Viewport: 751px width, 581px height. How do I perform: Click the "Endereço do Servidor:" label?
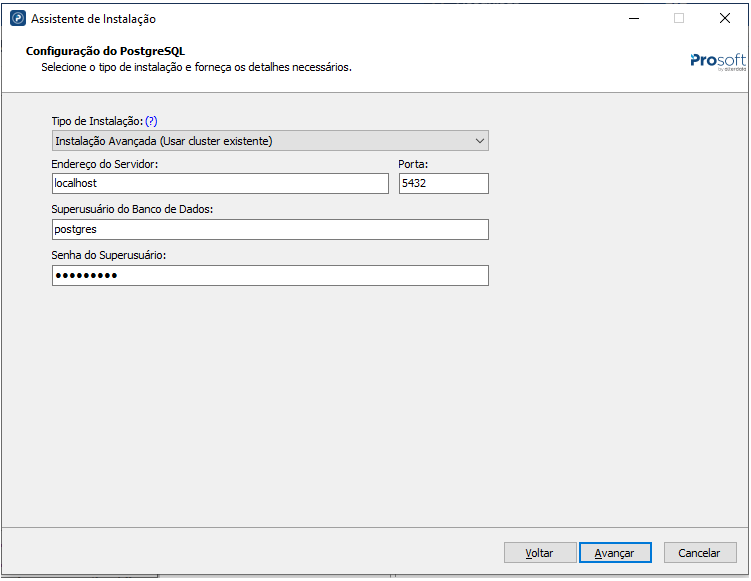pos(105,164)
